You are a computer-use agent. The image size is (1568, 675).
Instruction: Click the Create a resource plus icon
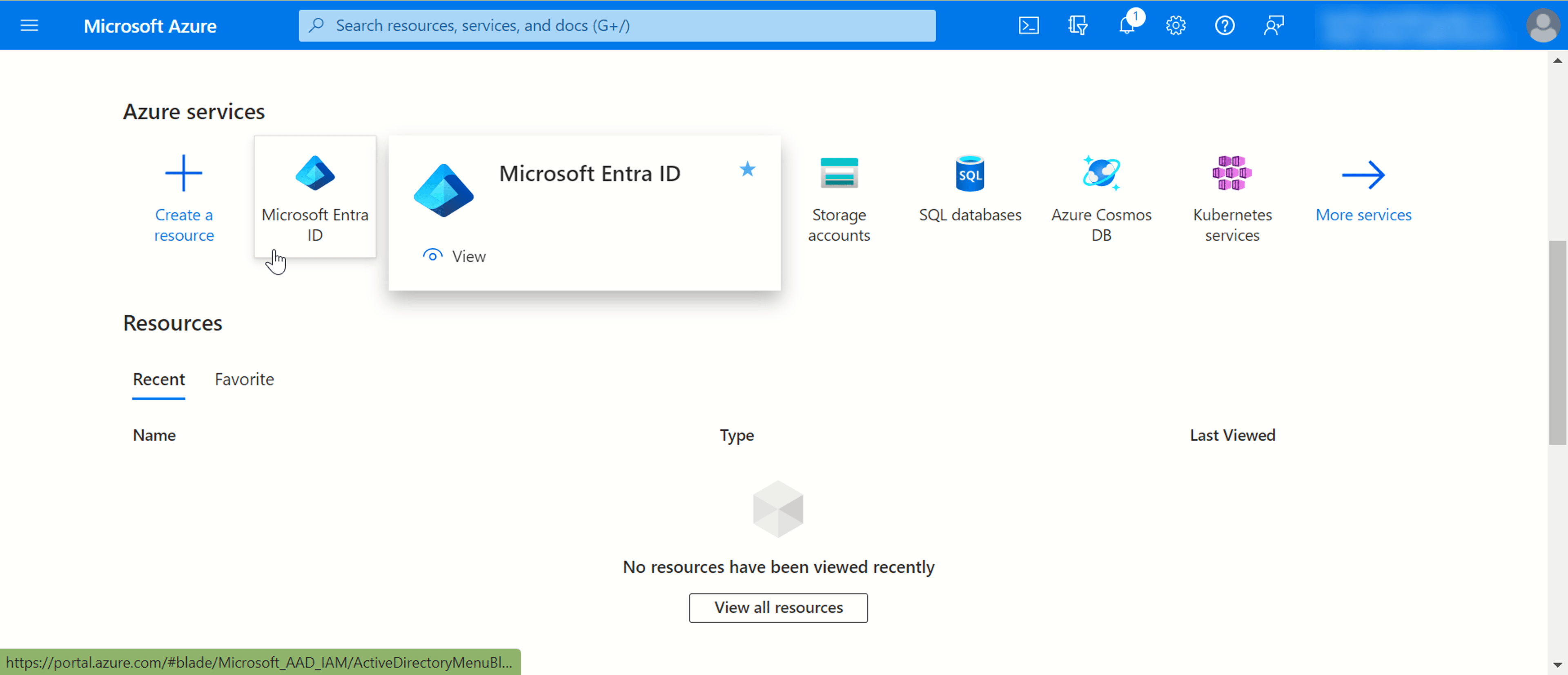point(183,173)
